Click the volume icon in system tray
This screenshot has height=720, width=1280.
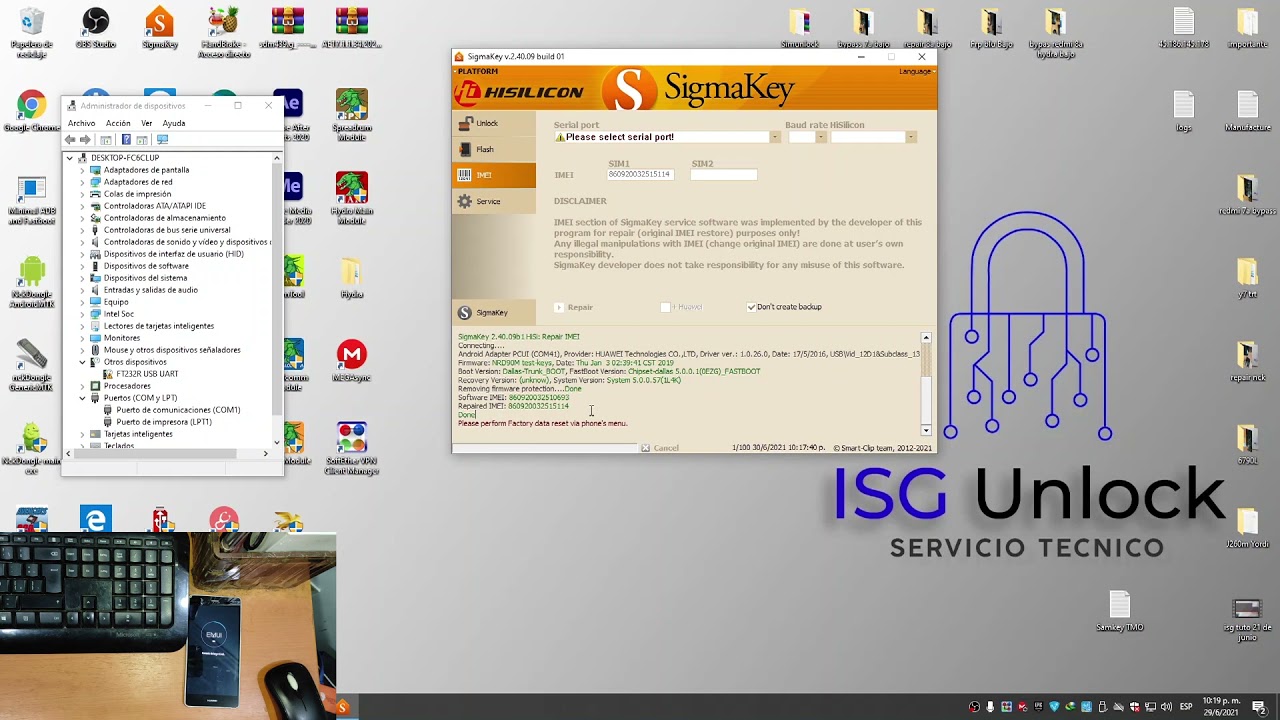pyautogui.click(x=1167, y=707)
